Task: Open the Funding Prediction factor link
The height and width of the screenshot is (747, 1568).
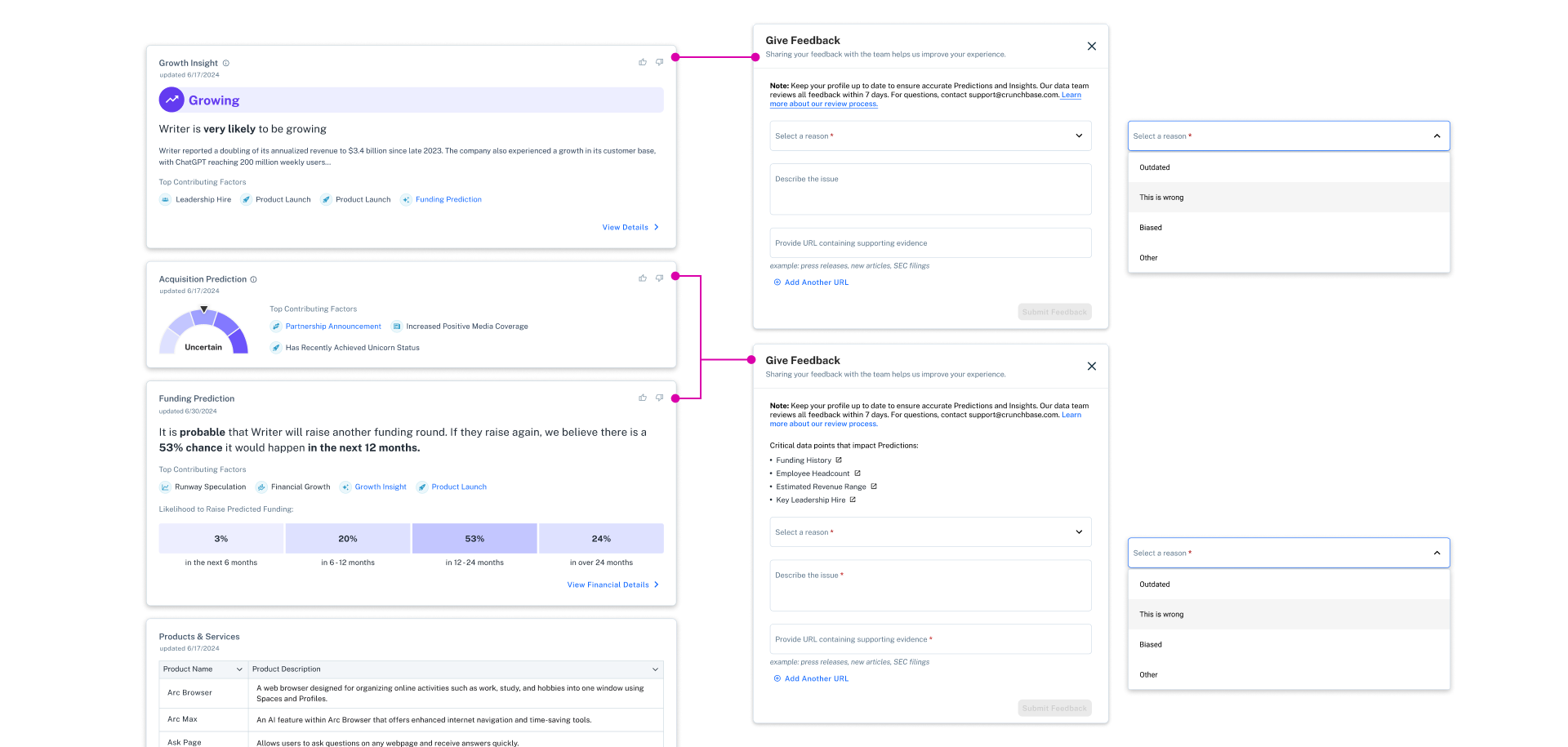Action: click(448, 199)
